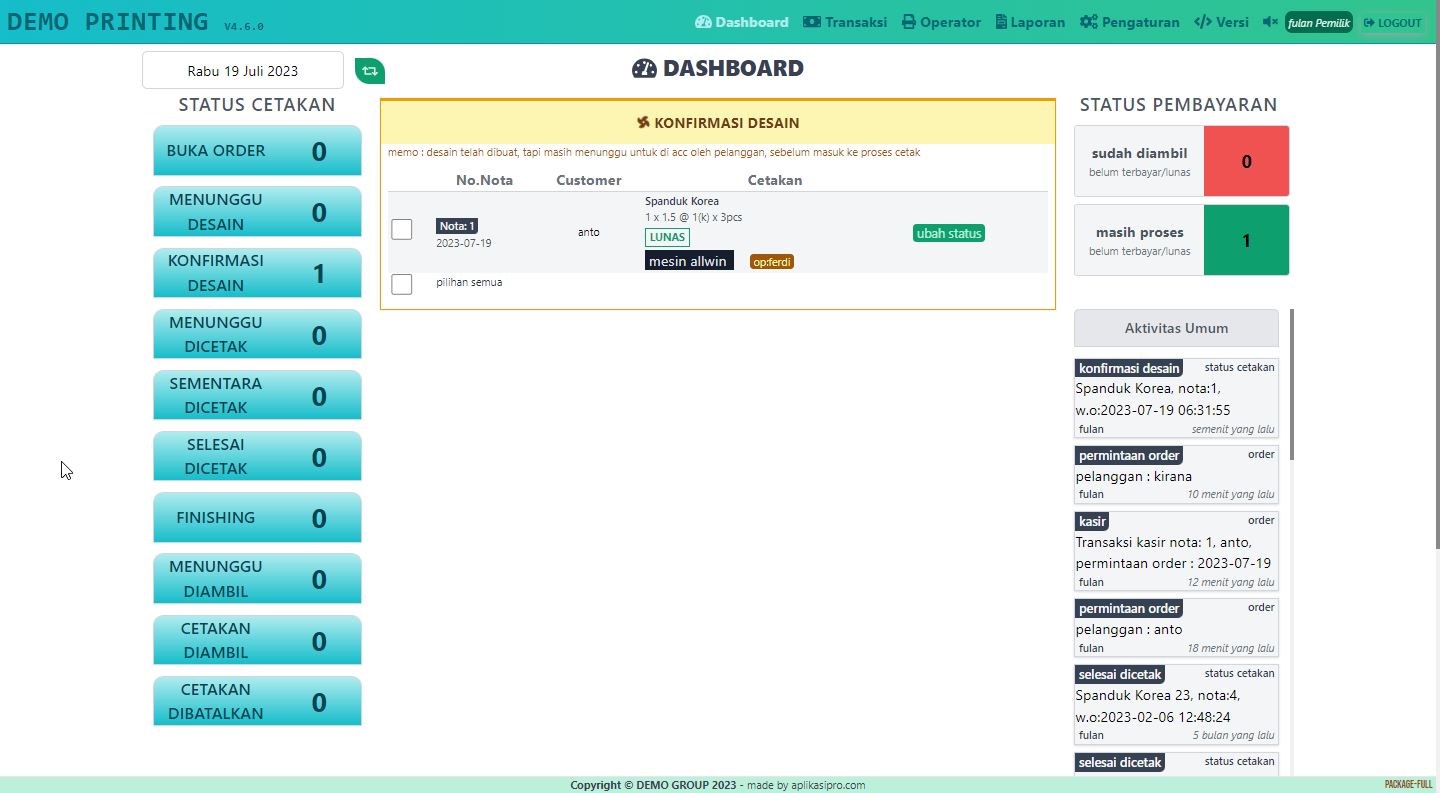Open the date field Rabu 19 Juli 2023
Viewport: 1440px width, 793px height.
point(243,71)
